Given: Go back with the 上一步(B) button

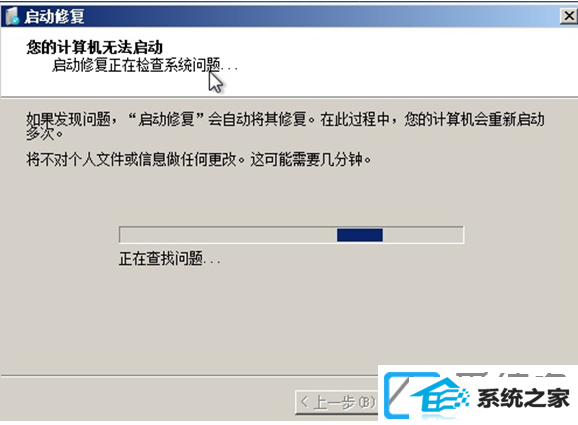Looking at the screenshot, I should (x=337, y=402).
